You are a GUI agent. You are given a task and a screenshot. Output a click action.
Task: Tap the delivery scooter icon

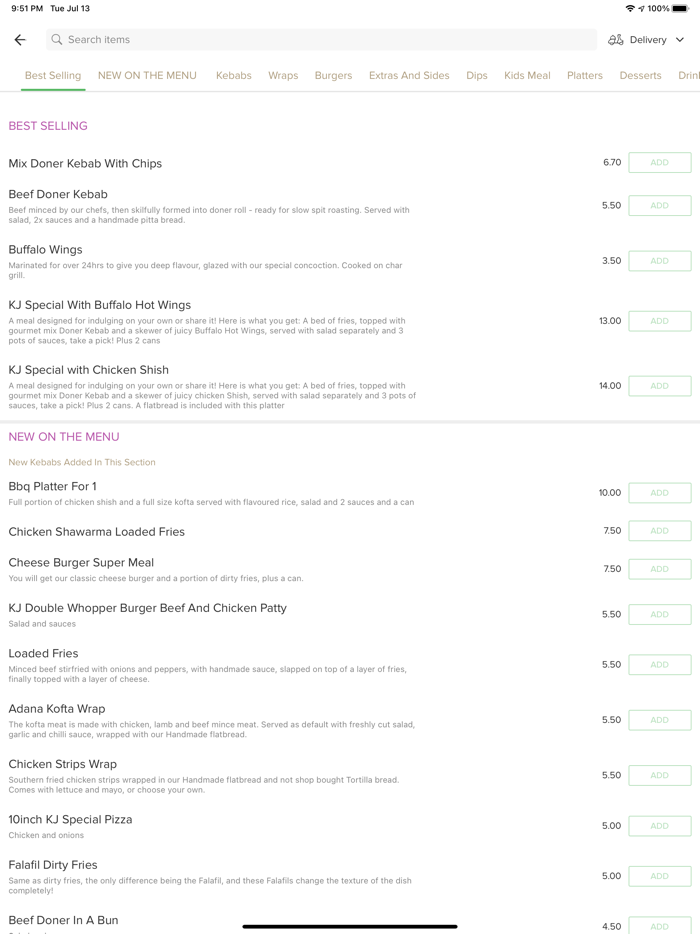coord(616,40)
